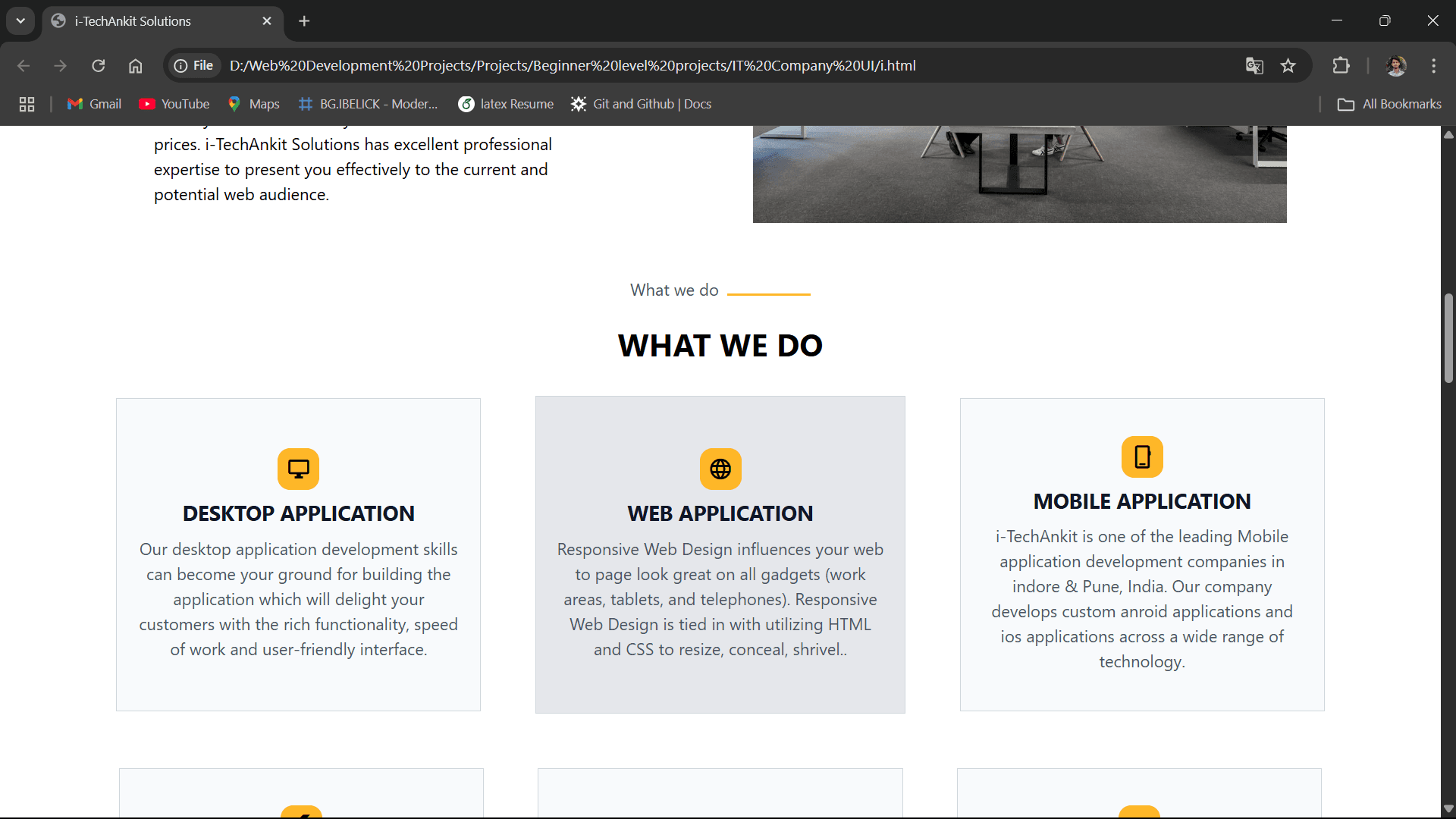Click the Responsive Web Design description paragraph
Viewport: 1456px width, 819px height.
(x=720, y=599)
